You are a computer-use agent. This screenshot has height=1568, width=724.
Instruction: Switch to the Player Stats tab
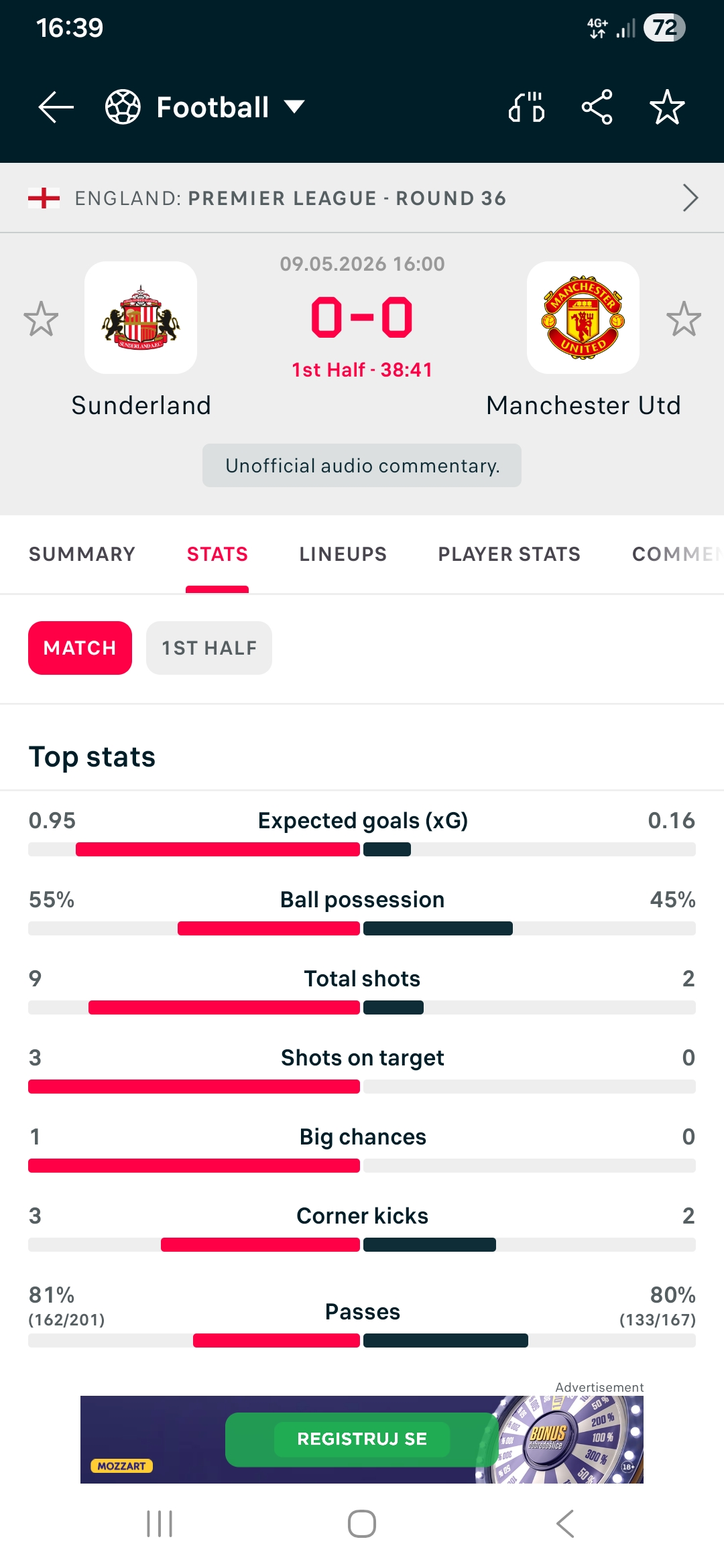[509, 554]
